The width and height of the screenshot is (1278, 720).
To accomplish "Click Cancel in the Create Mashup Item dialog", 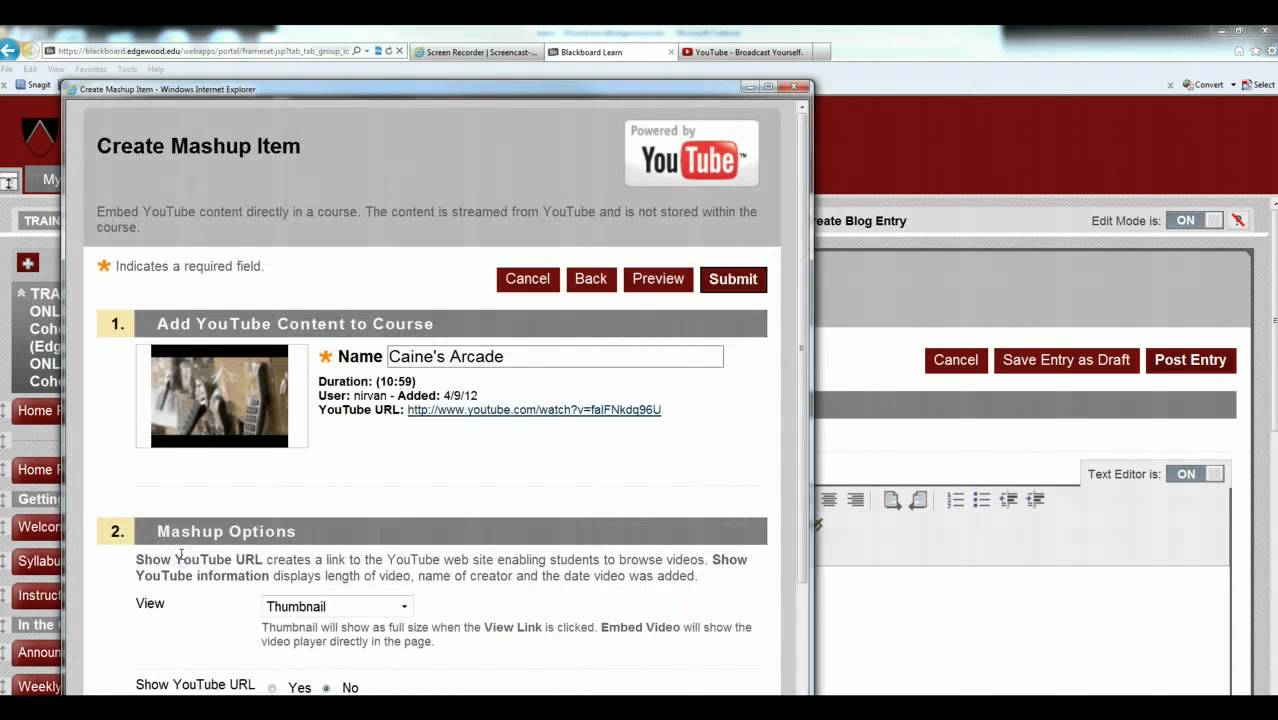I will (527, 279).
